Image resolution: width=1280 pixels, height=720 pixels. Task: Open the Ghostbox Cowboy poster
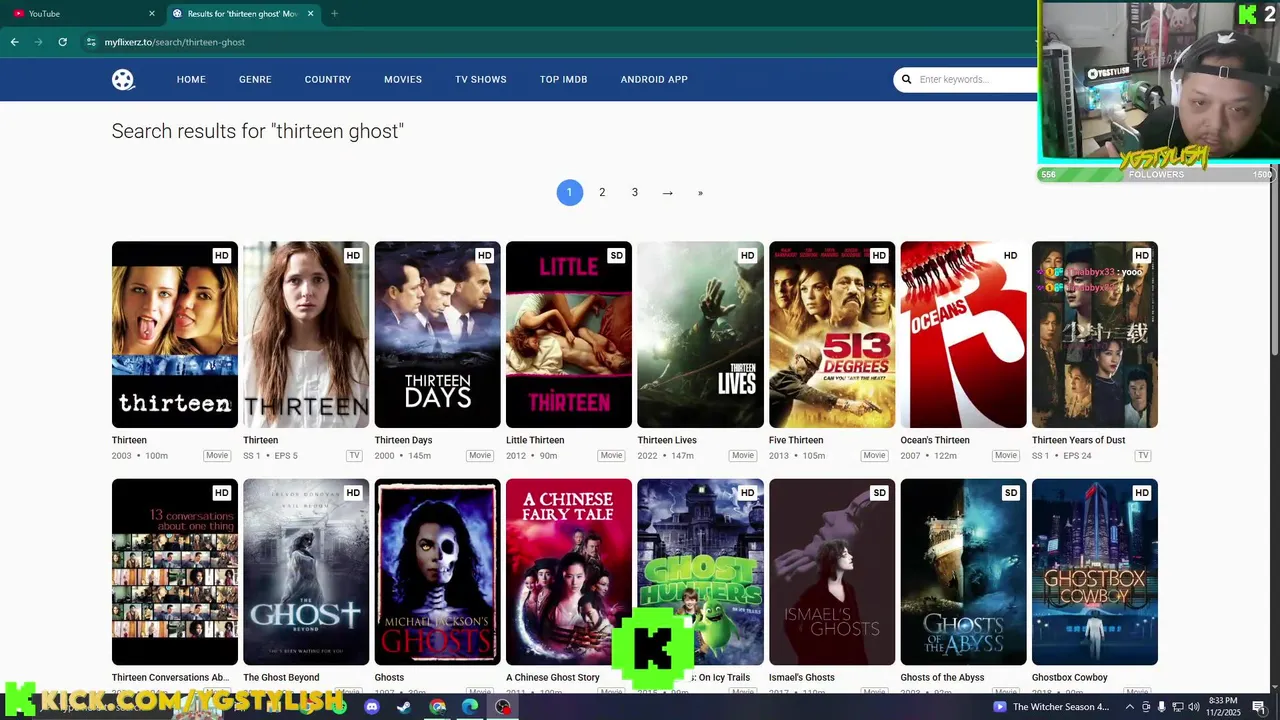coord(1095,572)
